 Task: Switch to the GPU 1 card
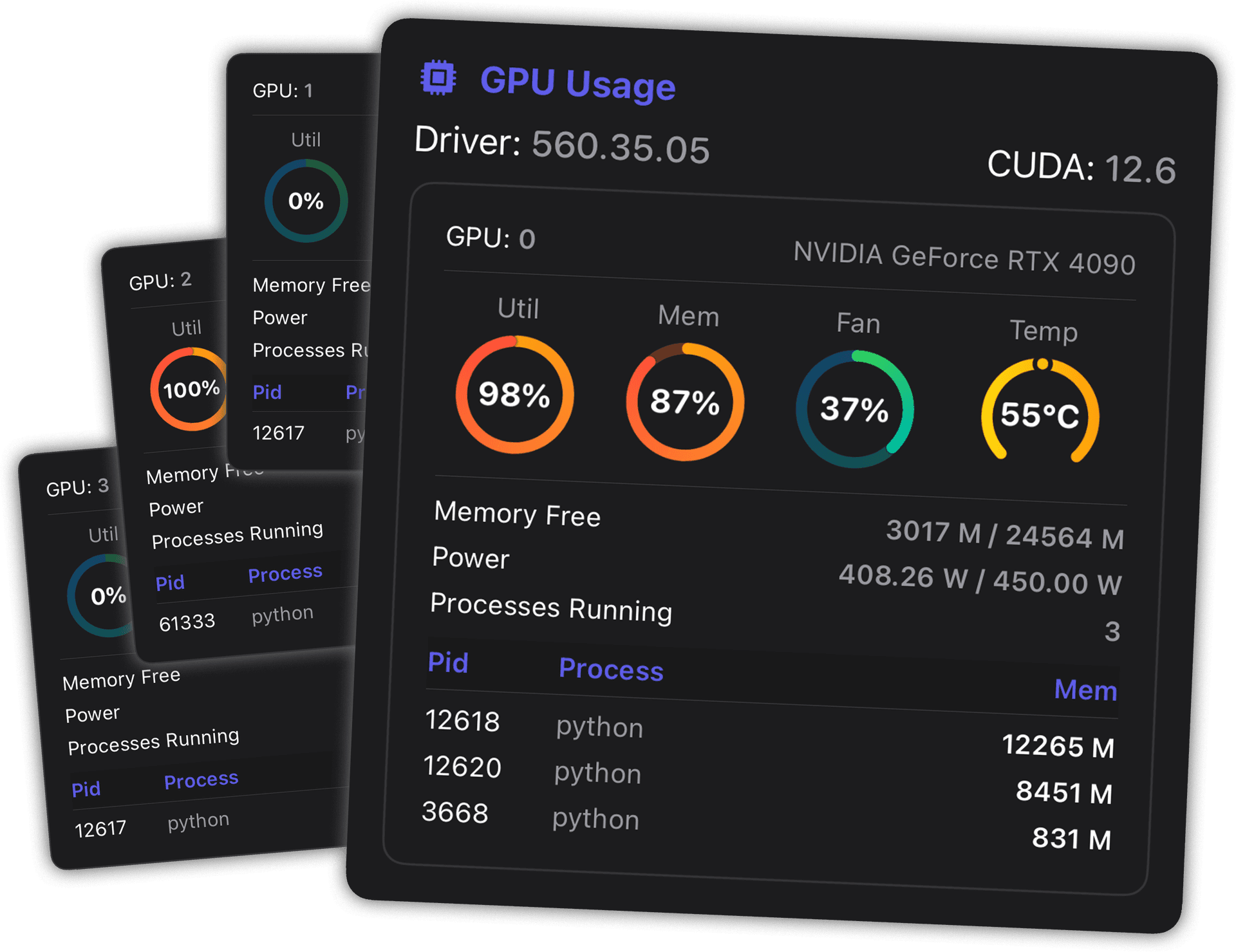(283, 91)
